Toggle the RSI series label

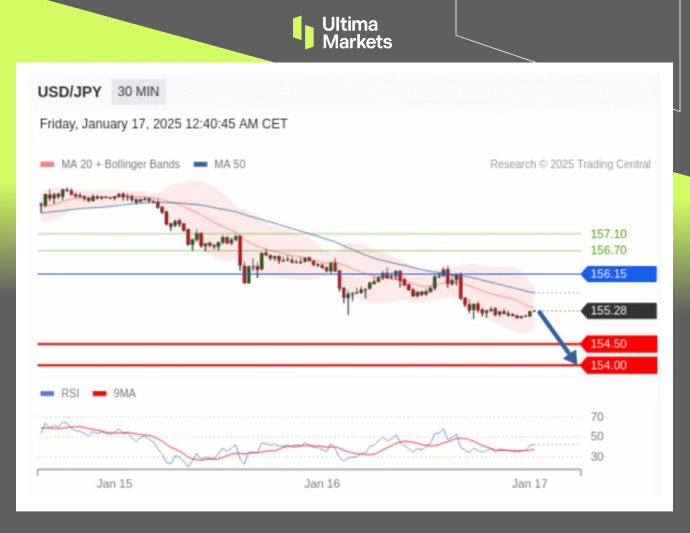point(68,393)
